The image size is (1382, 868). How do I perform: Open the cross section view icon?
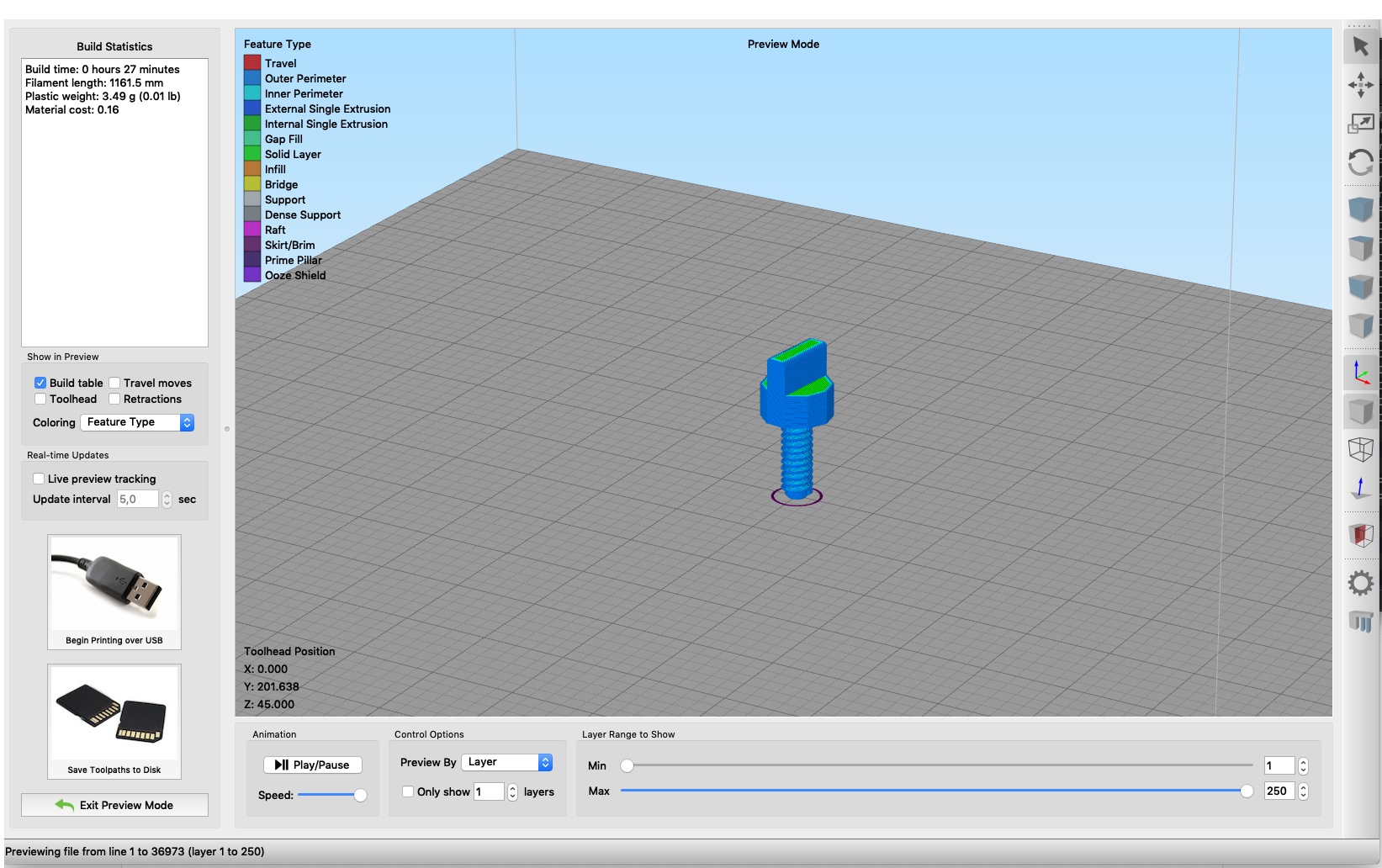(x=1360, y=535)
